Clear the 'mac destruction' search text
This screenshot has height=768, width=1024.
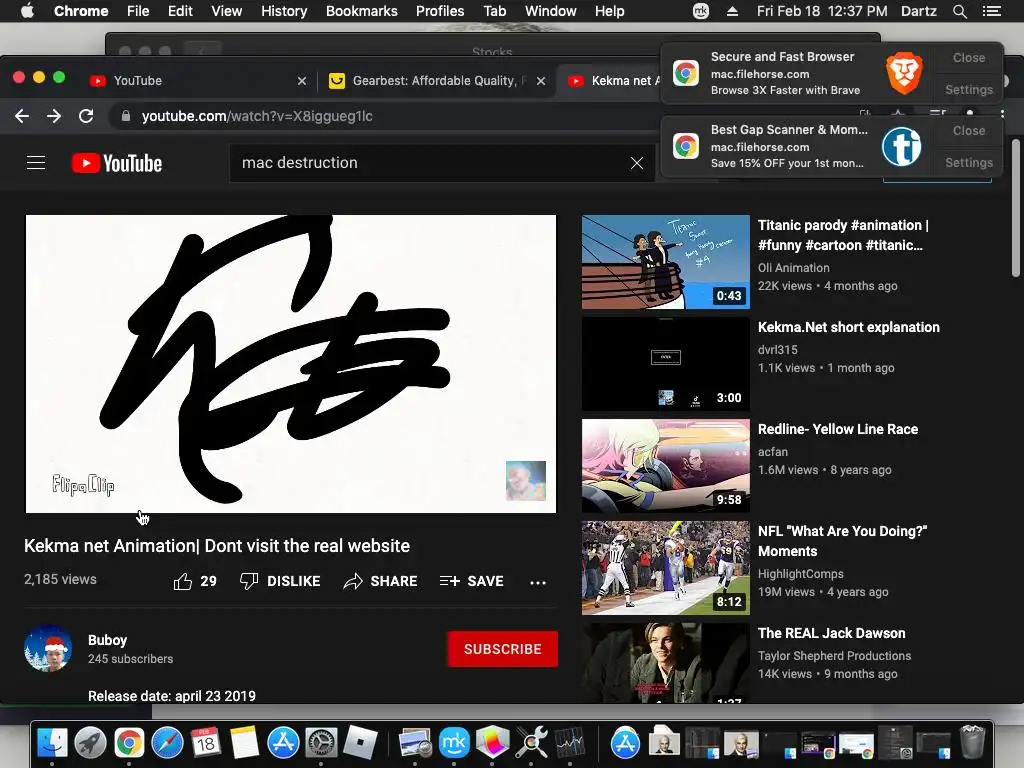[637, 163]
